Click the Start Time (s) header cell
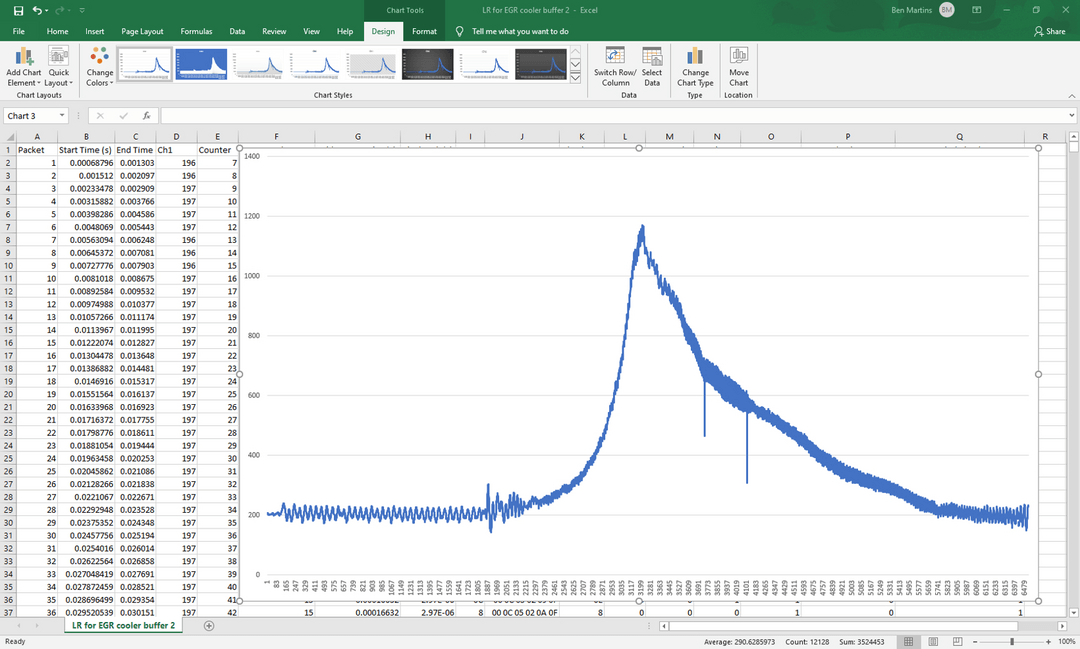This screenshot has height=649, width=1080. [86, 150]
